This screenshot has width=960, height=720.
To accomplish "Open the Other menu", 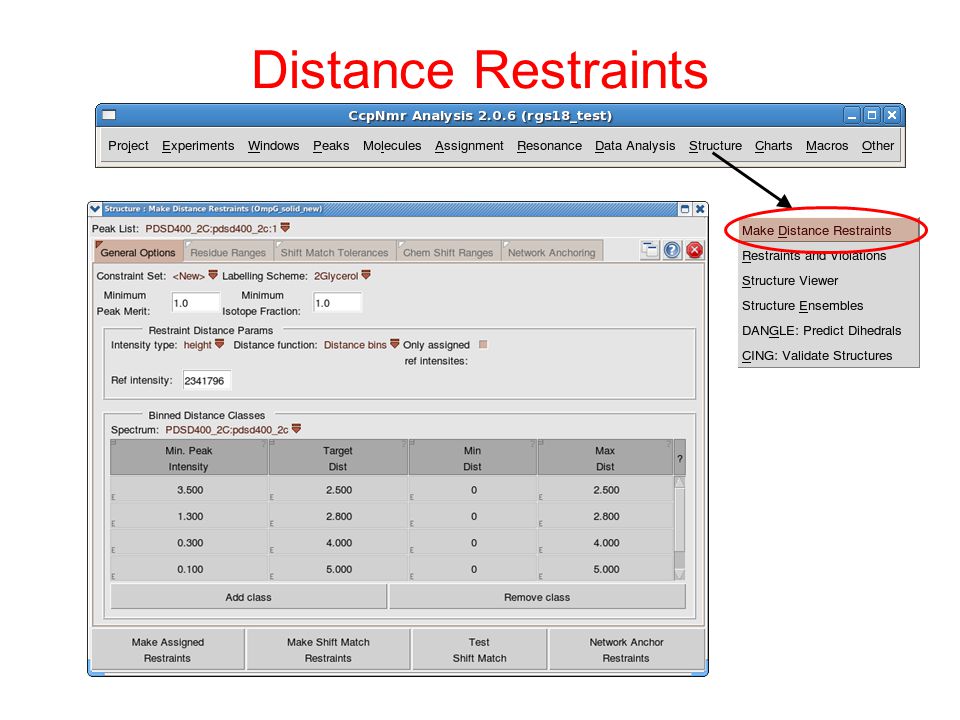I will pyautogui.click(x=877, y=146).
